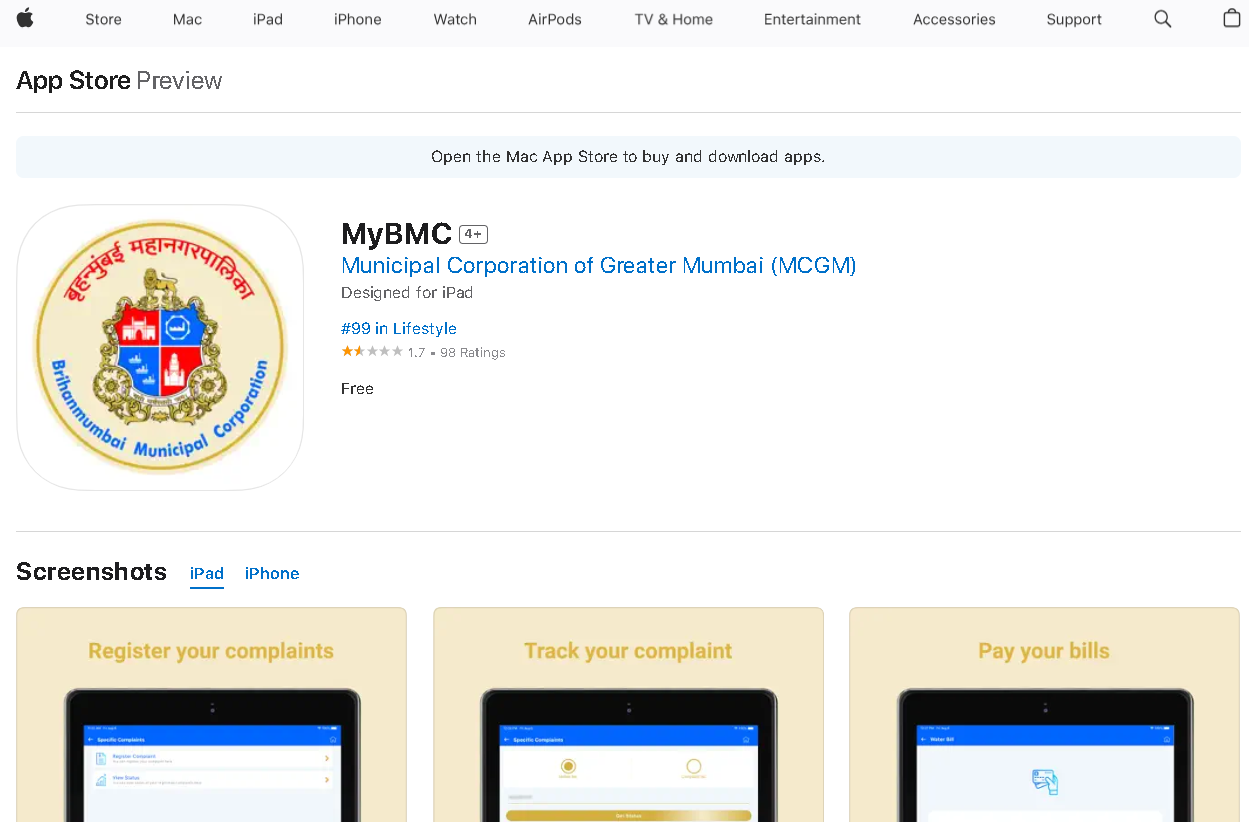Screen dimensions: 1249x822
Task: View the Register your complaints screenshot
Action: point(211,714)
